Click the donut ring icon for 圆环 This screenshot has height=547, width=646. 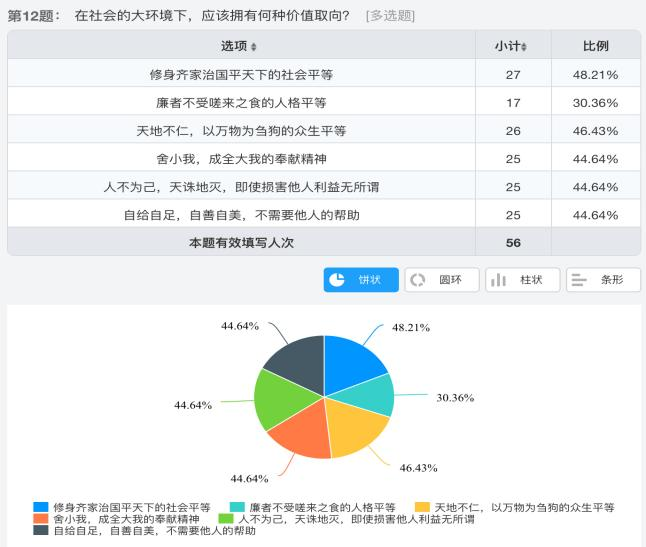pyautogui.click(x=418, y=280)
